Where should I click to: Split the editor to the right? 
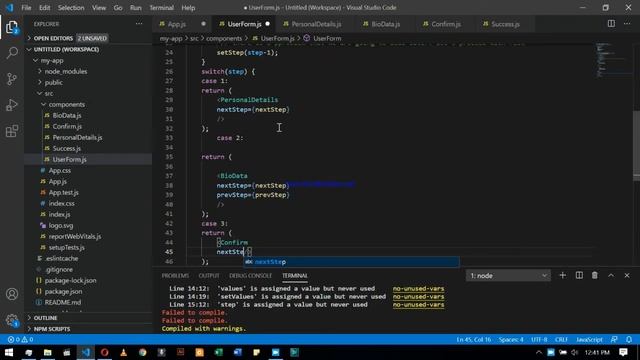611,24
